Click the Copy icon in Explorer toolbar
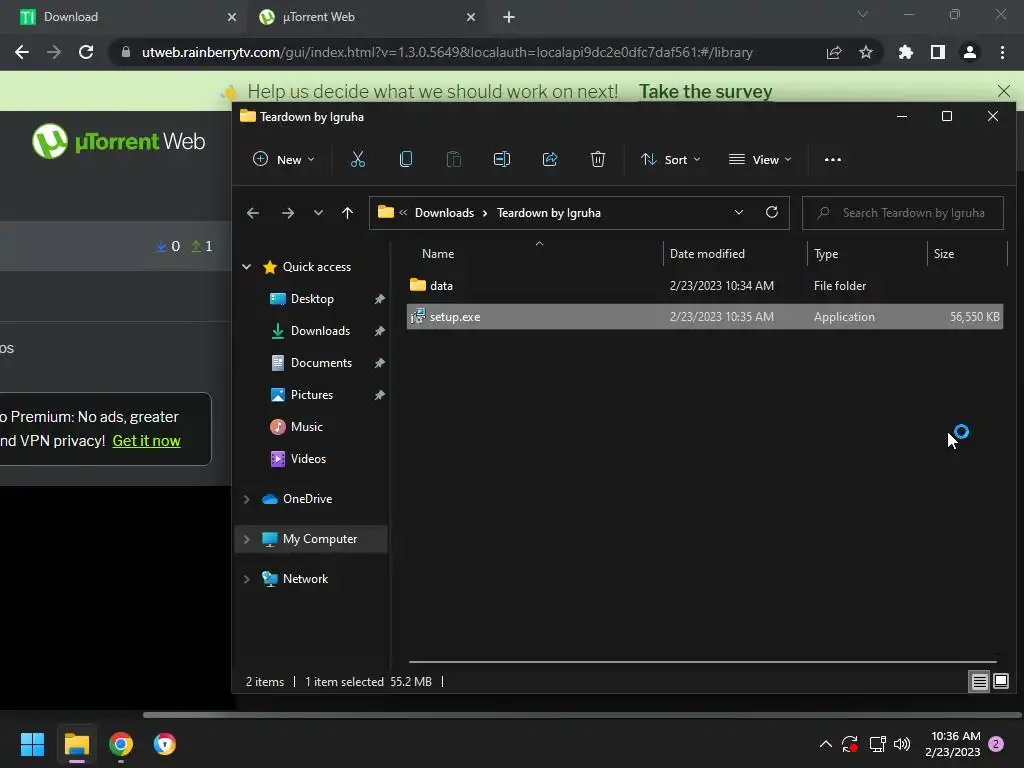The height and width of the screenshot is (768, 1024). [406, 159]
